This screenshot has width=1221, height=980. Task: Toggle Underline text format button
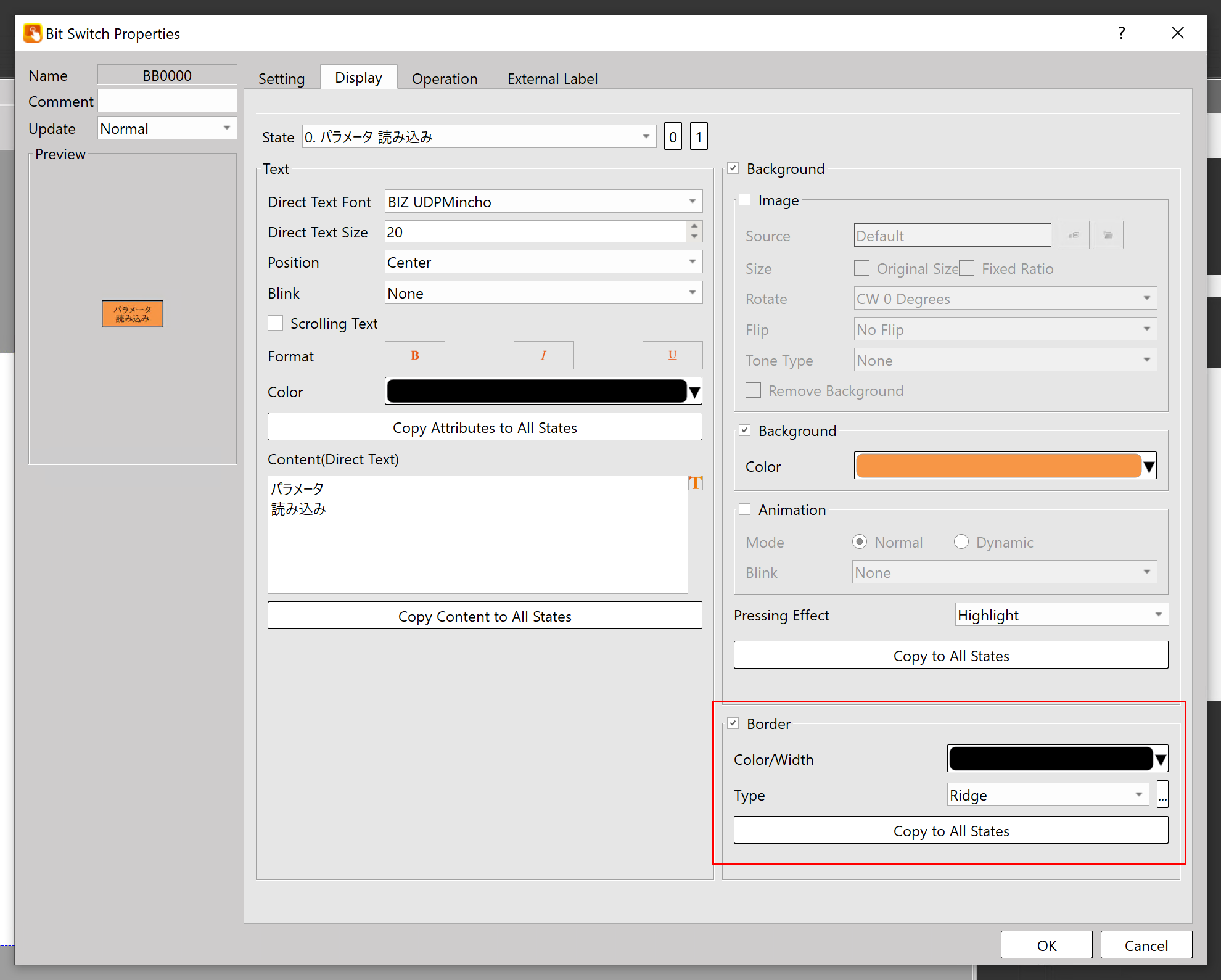[672, 355]
